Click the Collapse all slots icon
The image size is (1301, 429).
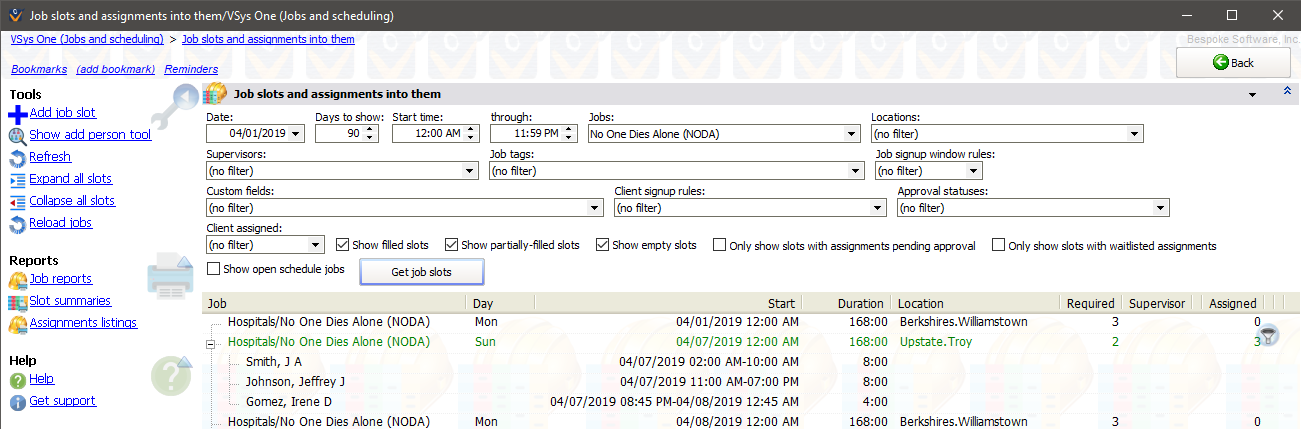pos(18,202)
